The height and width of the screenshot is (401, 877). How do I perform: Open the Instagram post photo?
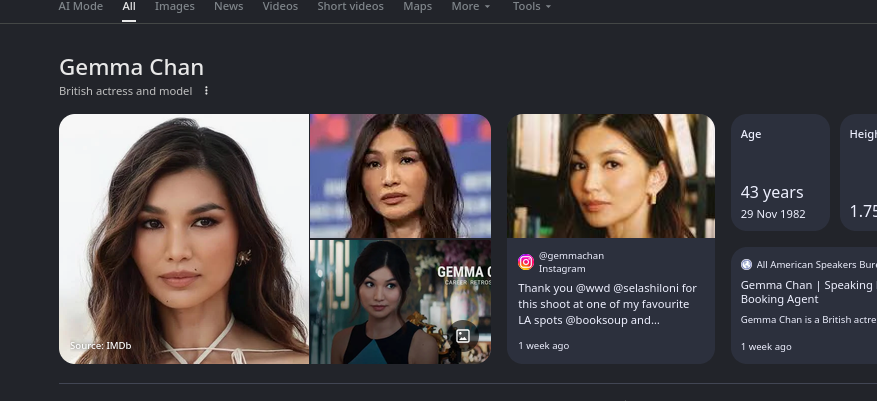[611, 176]
